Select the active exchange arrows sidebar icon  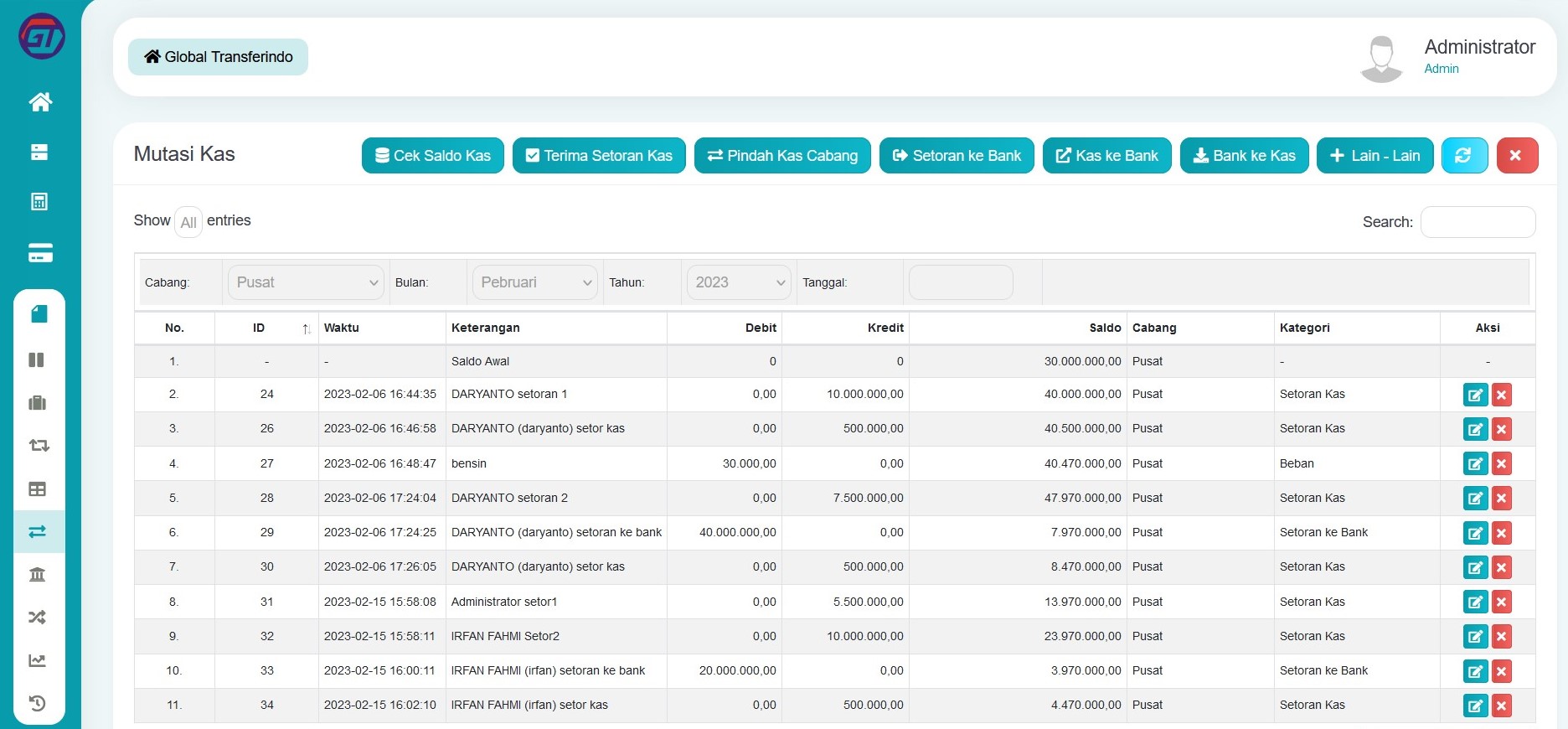pyautogui.click(x=37, y=531)
